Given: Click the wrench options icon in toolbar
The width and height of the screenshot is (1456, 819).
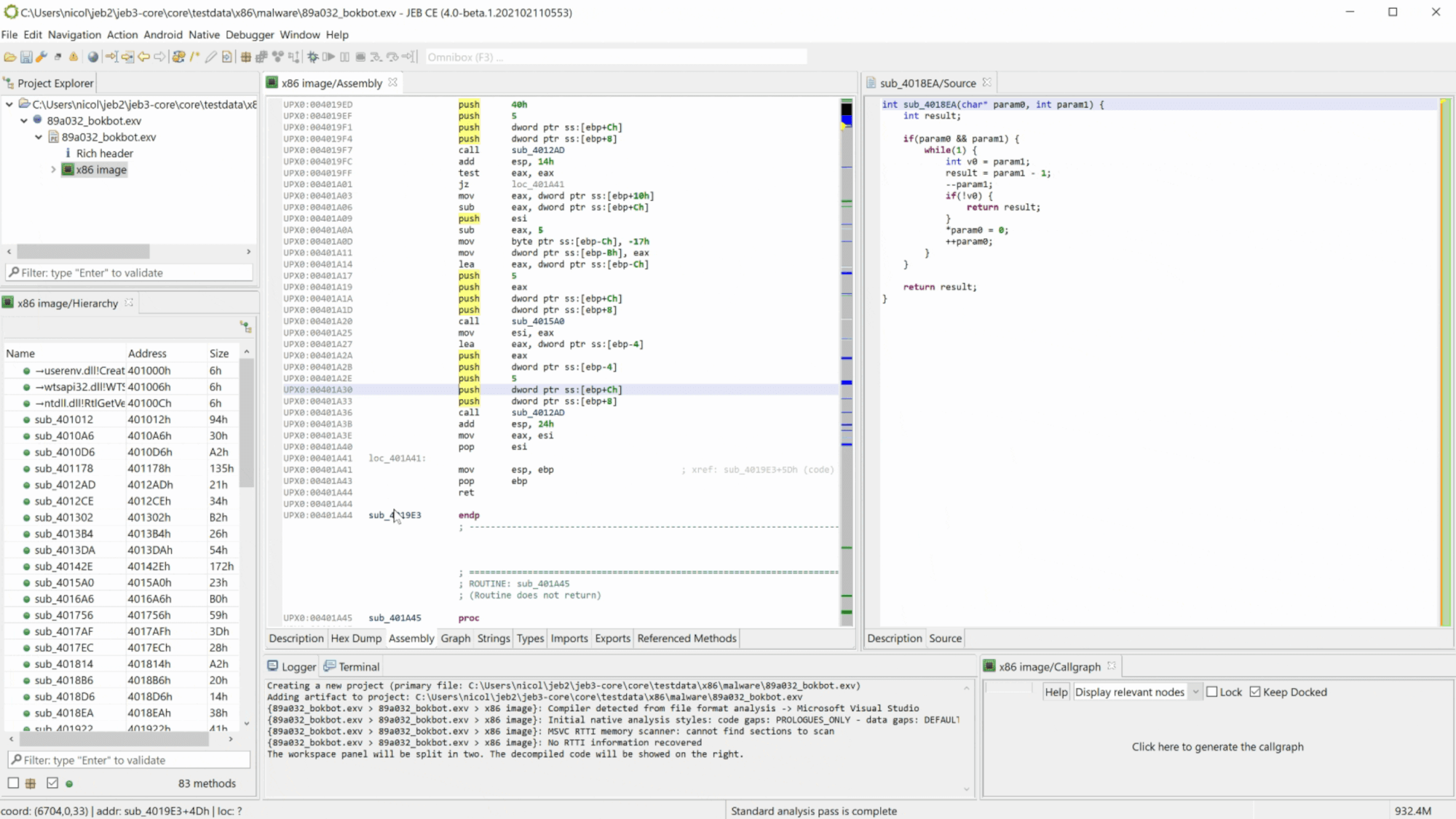Looking at the screenshot, I should (x=41, y=57).
